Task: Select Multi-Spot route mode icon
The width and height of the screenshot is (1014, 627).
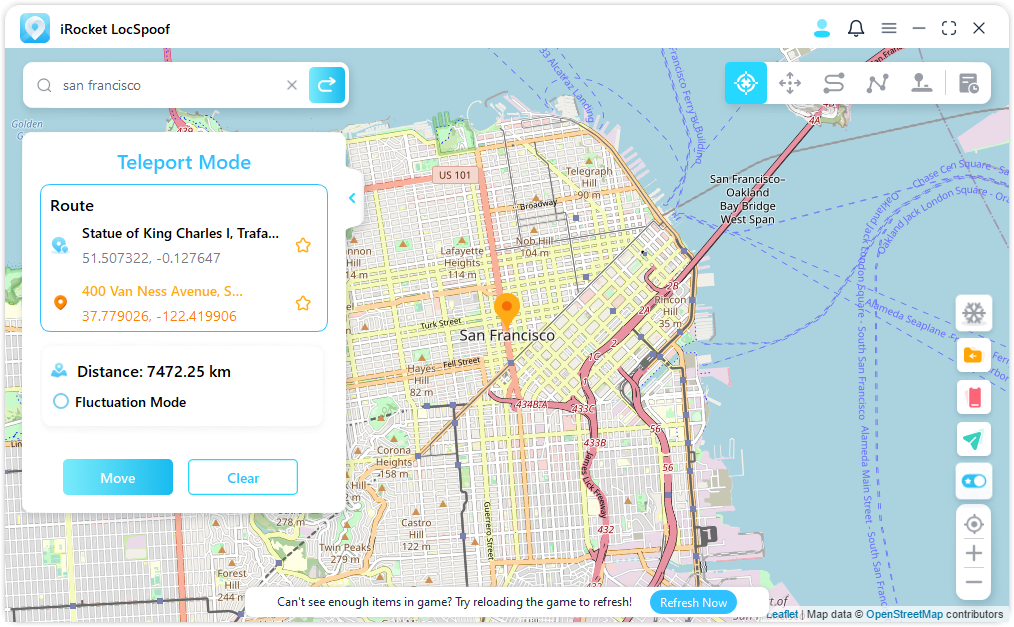Action: [878, 83]
